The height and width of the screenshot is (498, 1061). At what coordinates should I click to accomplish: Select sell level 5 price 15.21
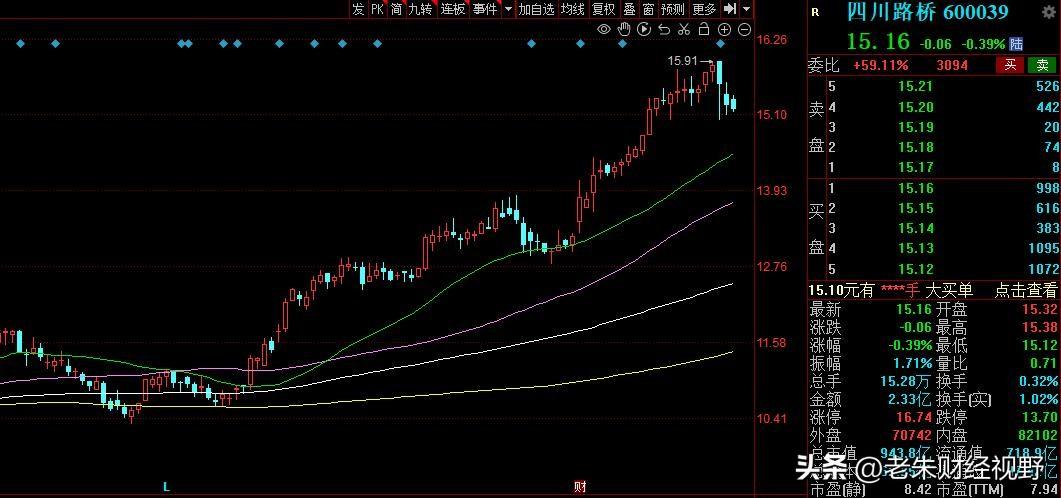click(916, 87)
